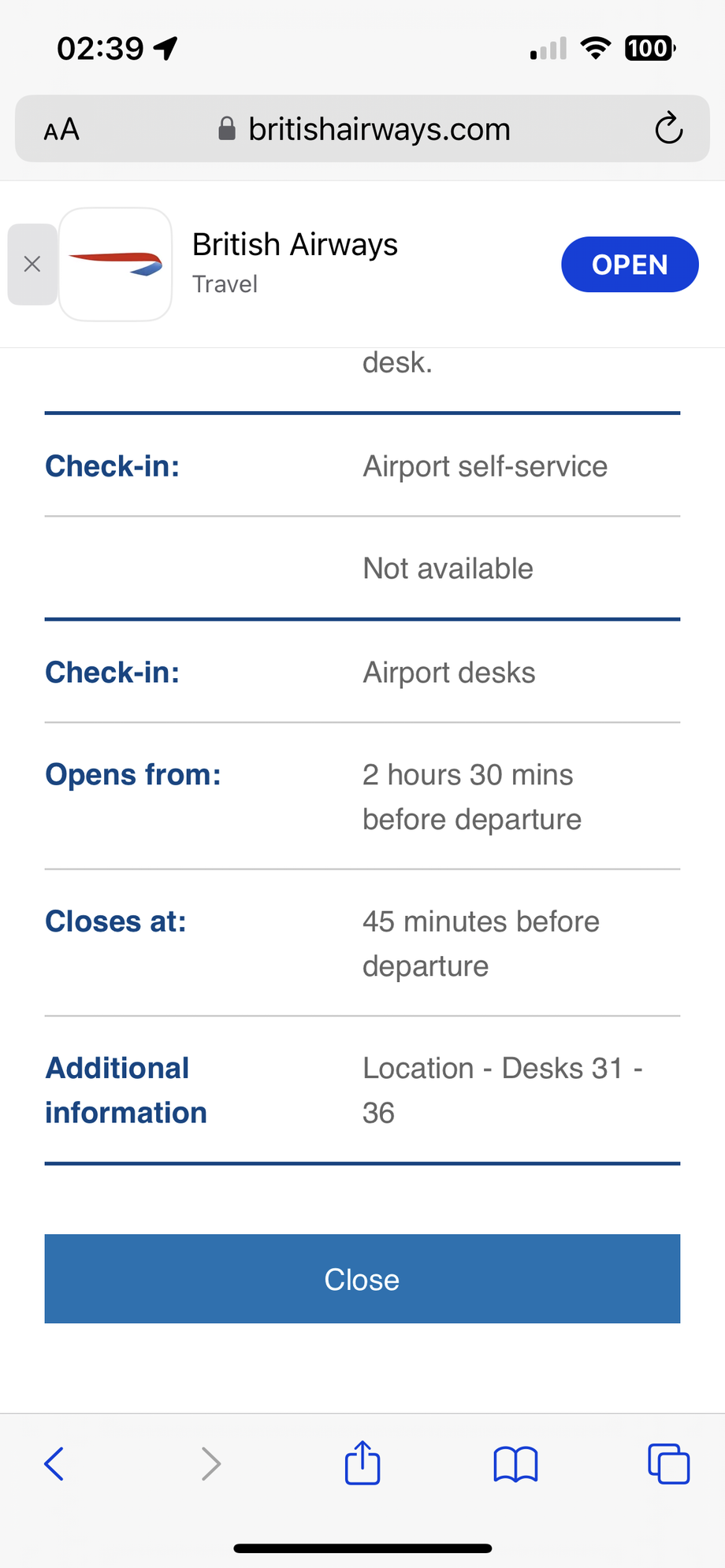Tap the 'Airport self-service' check-in text
Image resolution: width=725 pixels, height=1568 pixels.
485,466
